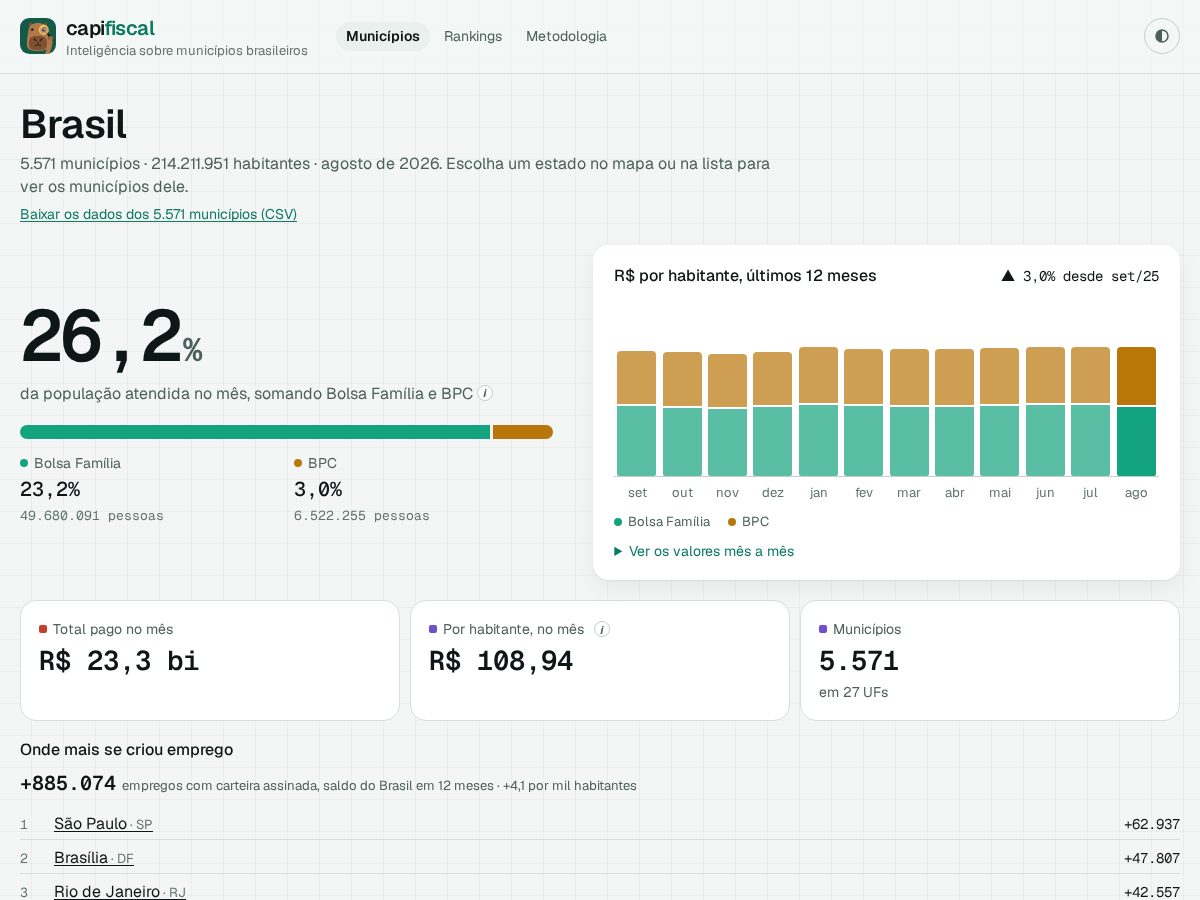This screenshot has height=900, width=1200.
Task: Click the Bolsa Família chart legend dot
Action: 618,522
